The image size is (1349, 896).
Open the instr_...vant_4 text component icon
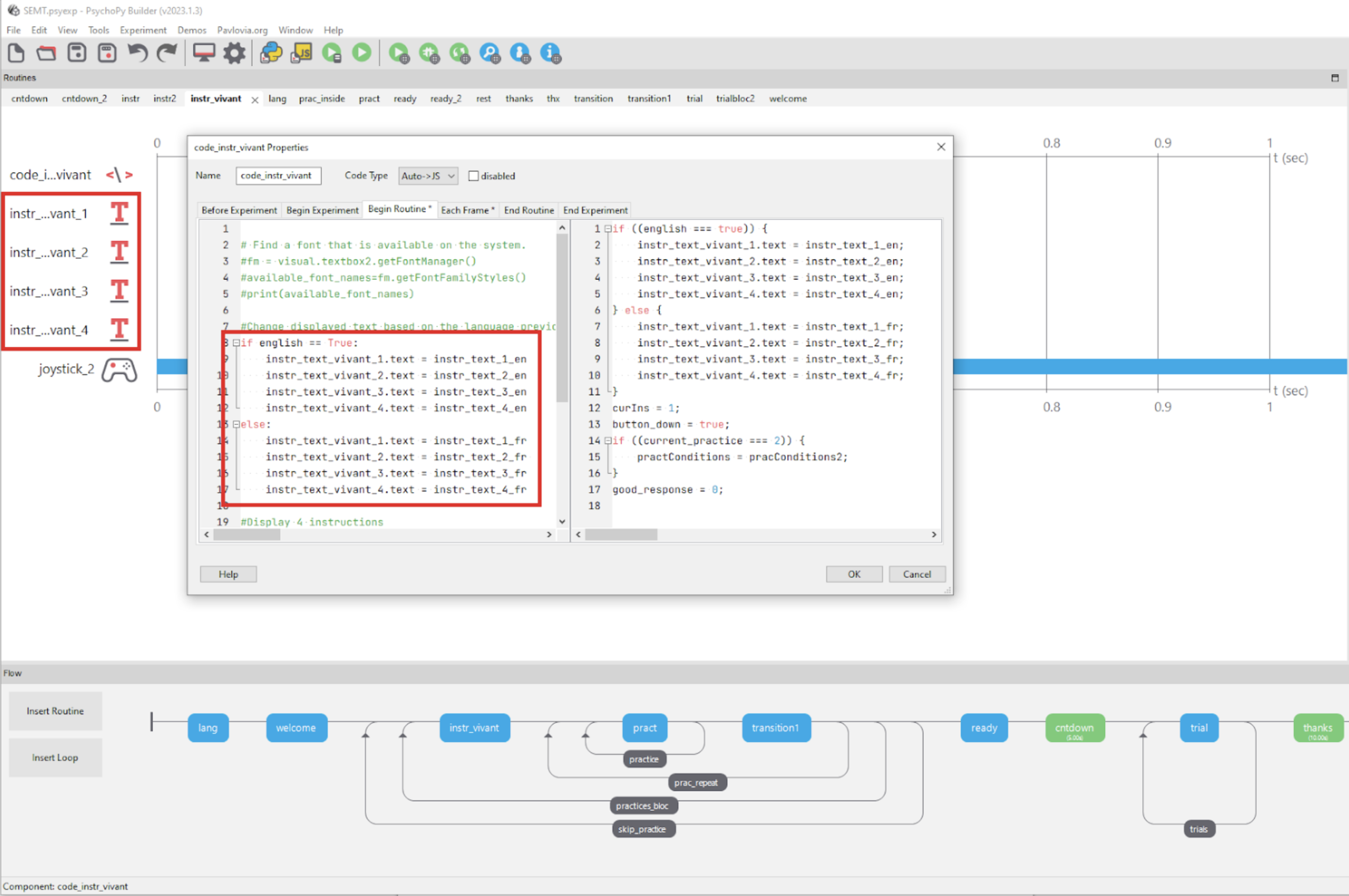pyautogui.click(x=119, y=330)
